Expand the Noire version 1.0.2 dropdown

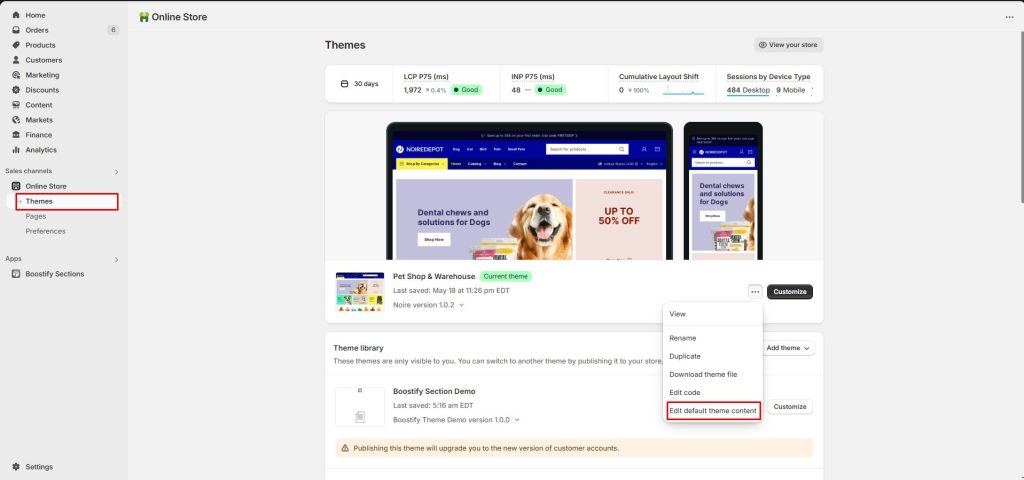pyautogui.click(x=428, y=305)
